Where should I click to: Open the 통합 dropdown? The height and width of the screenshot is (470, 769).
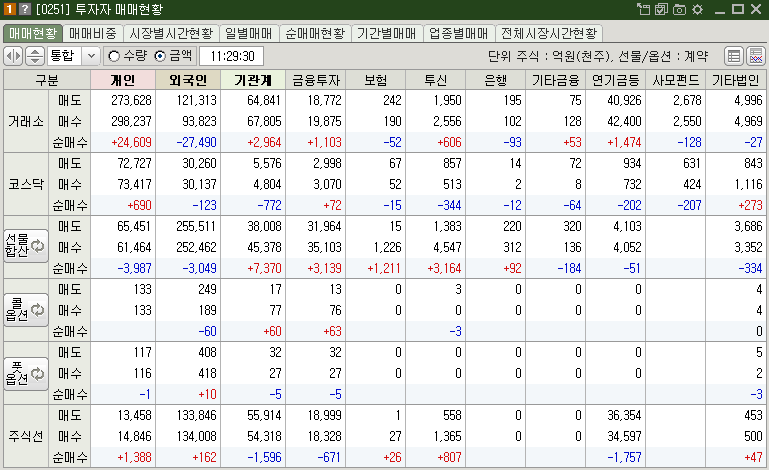coord(91,56)
